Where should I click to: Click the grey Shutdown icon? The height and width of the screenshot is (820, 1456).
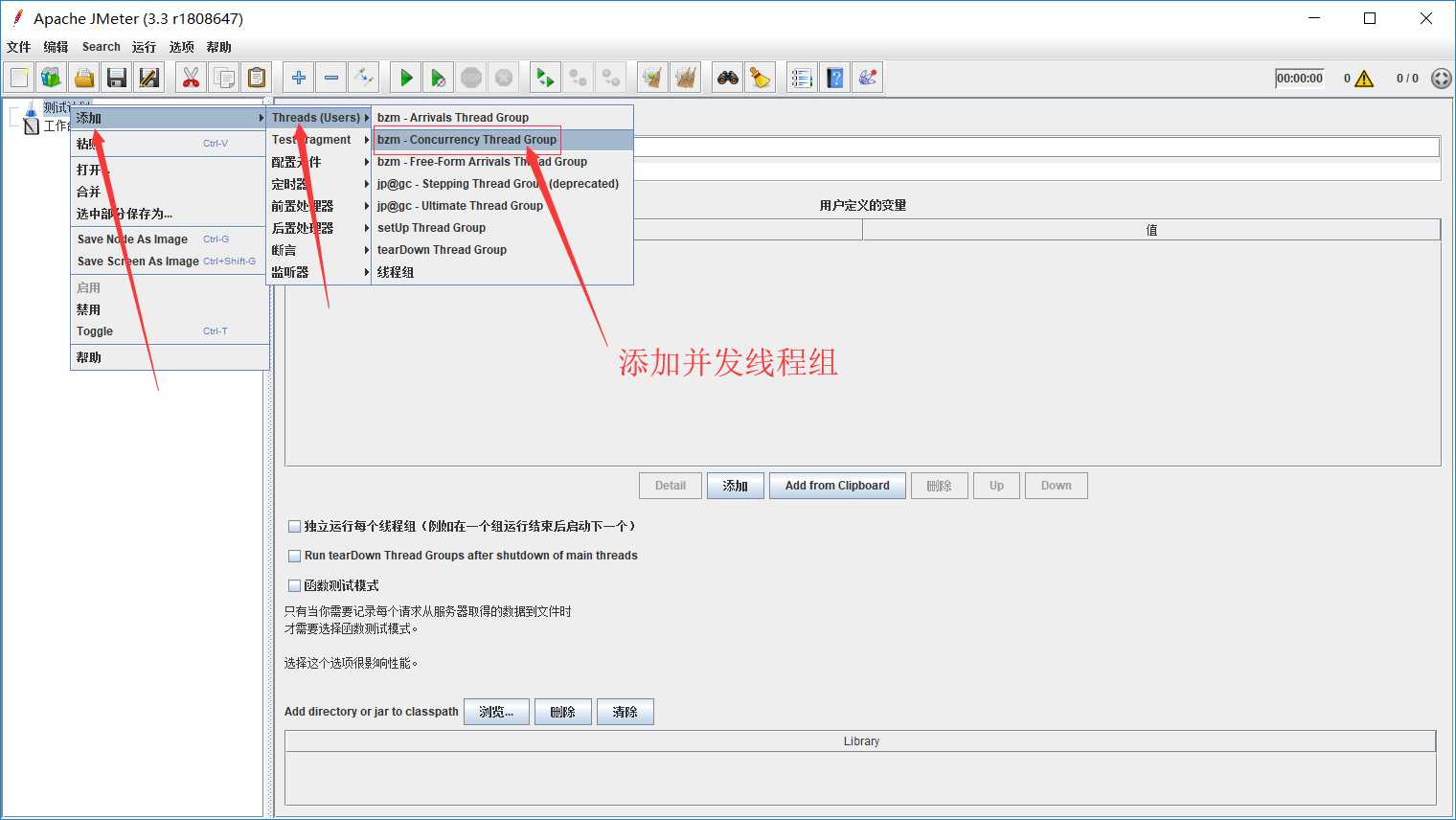coord(504,78)
